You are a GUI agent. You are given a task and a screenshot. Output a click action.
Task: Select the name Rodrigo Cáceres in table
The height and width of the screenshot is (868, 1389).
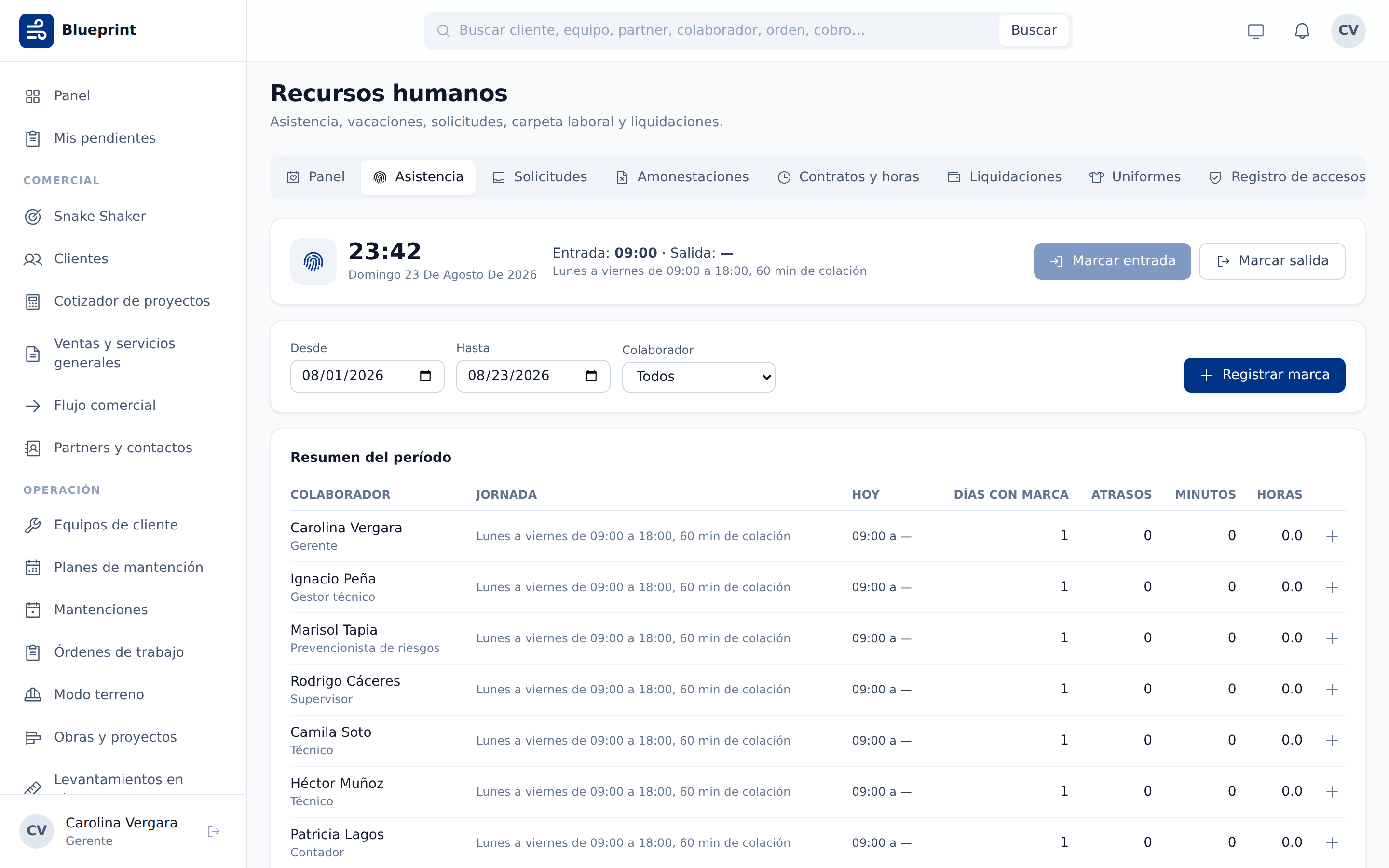point(345,681)
